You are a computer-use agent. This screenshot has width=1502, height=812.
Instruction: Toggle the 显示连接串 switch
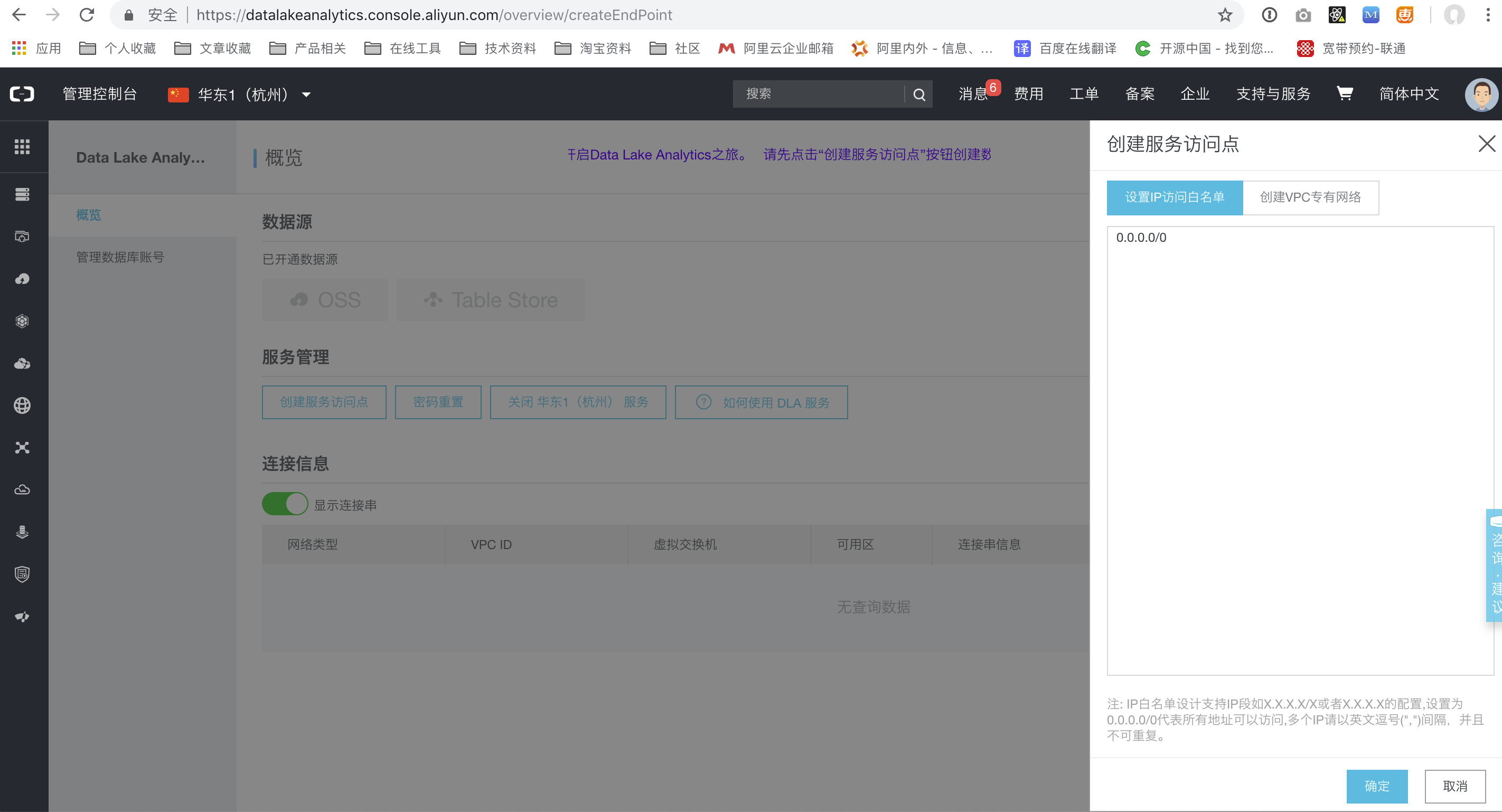pyautogui.click(x=285, y=504)
